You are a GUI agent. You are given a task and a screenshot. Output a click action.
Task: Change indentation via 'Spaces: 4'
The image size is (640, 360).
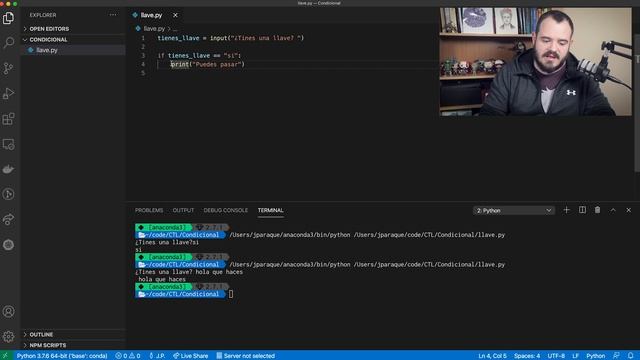(x=527, y=356)
